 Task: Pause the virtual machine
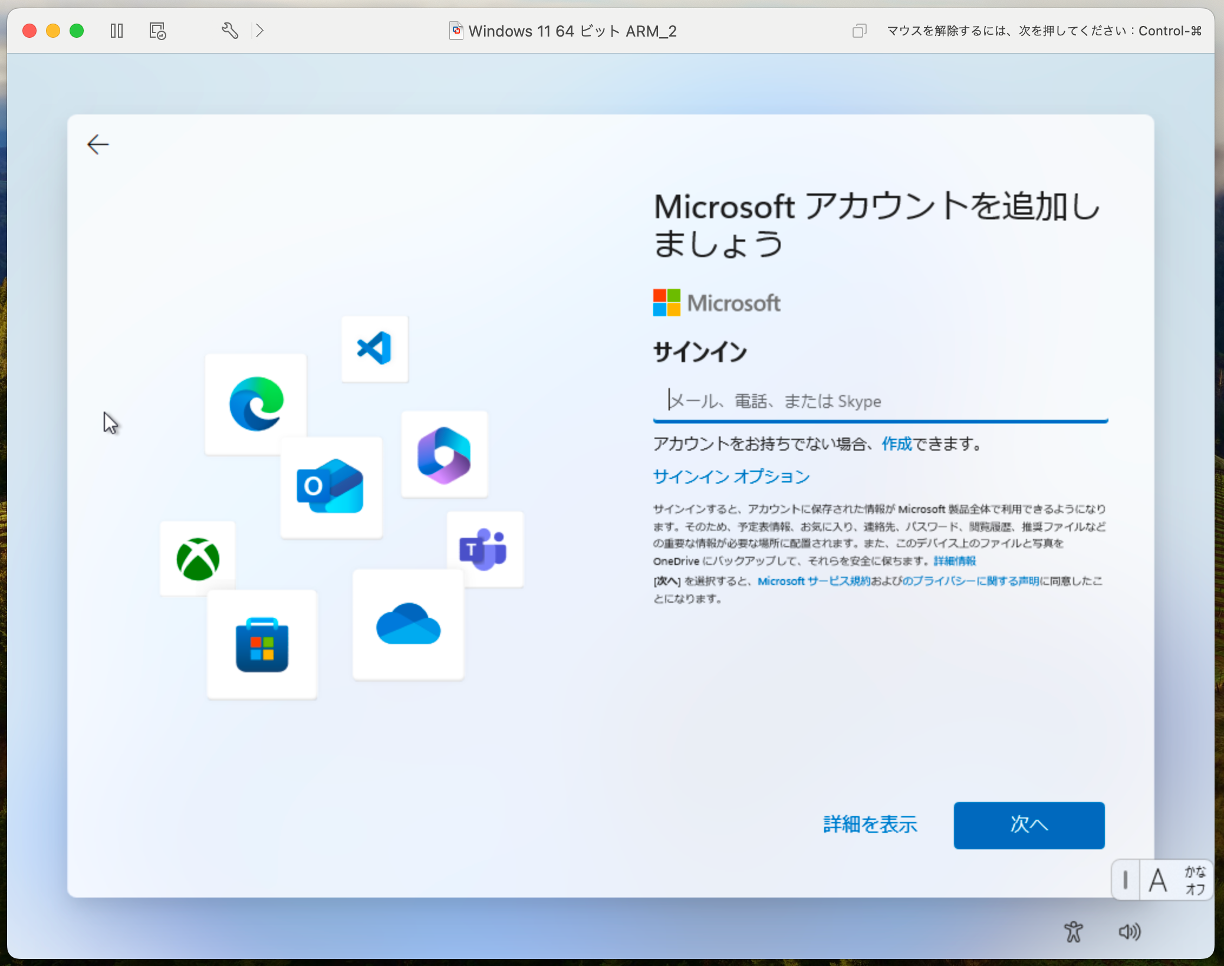click(117, 31)
